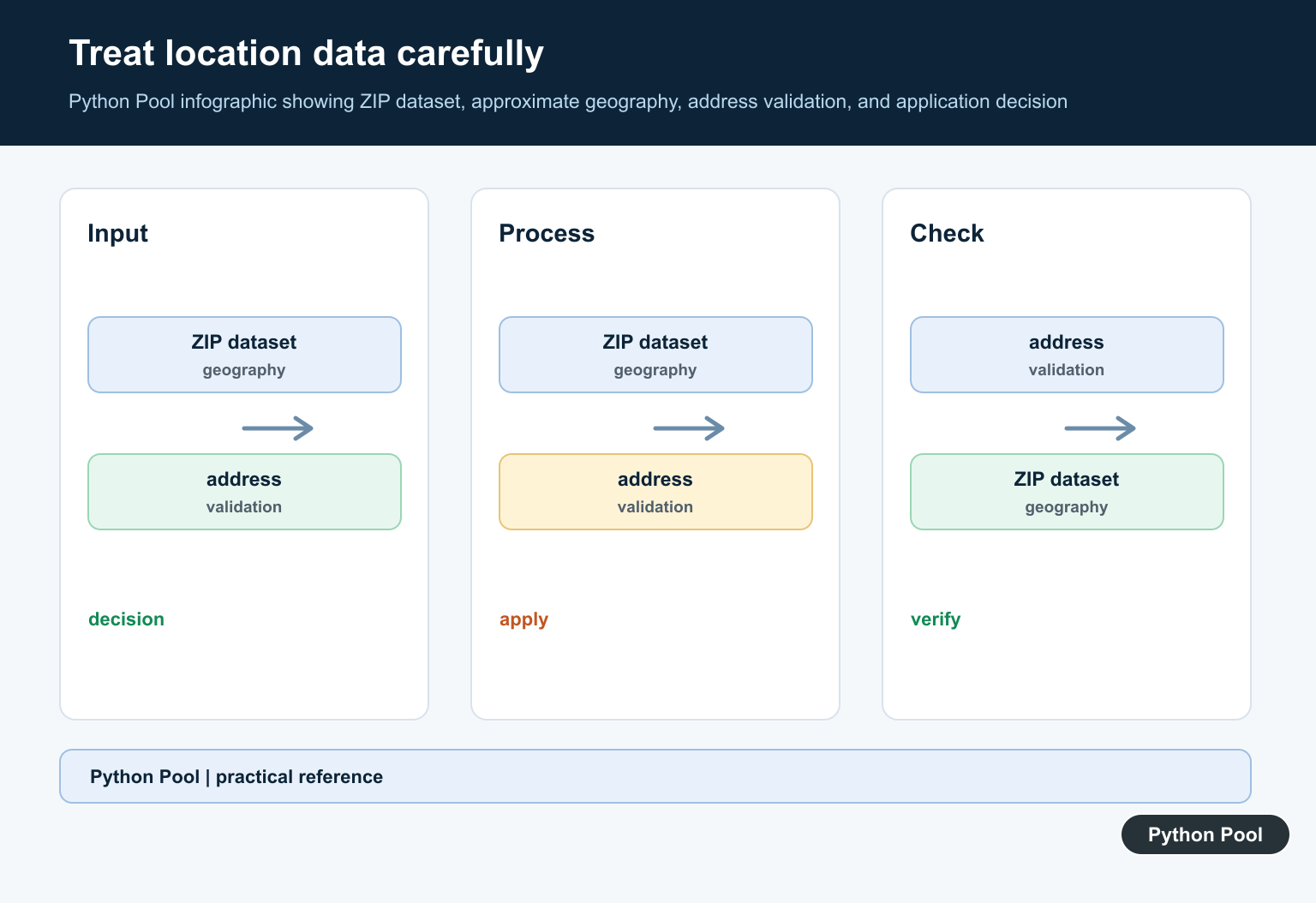Select the Check card heading
1316x903 pixels.
[x=947, y=233]
